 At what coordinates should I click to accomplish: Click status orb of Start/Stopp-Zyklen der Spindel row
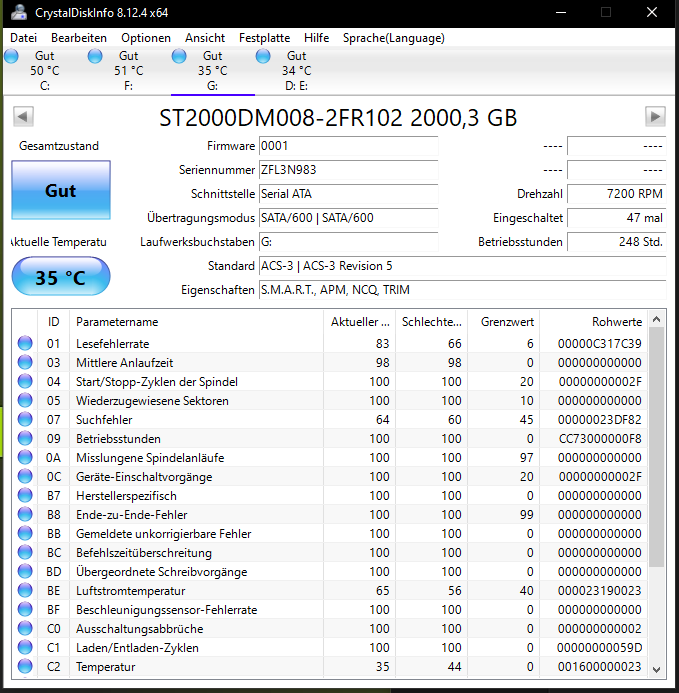[25, 381]
